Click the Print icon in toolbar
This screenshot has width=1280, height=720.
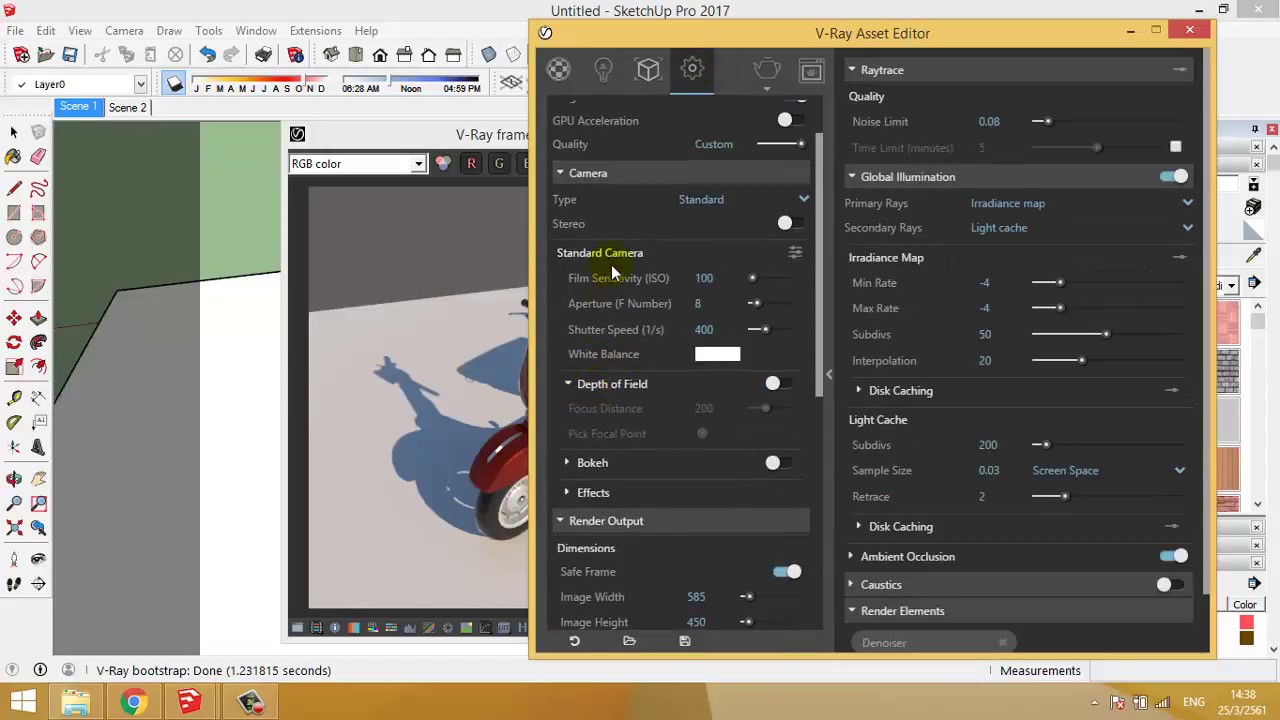[x=263, y=55]
